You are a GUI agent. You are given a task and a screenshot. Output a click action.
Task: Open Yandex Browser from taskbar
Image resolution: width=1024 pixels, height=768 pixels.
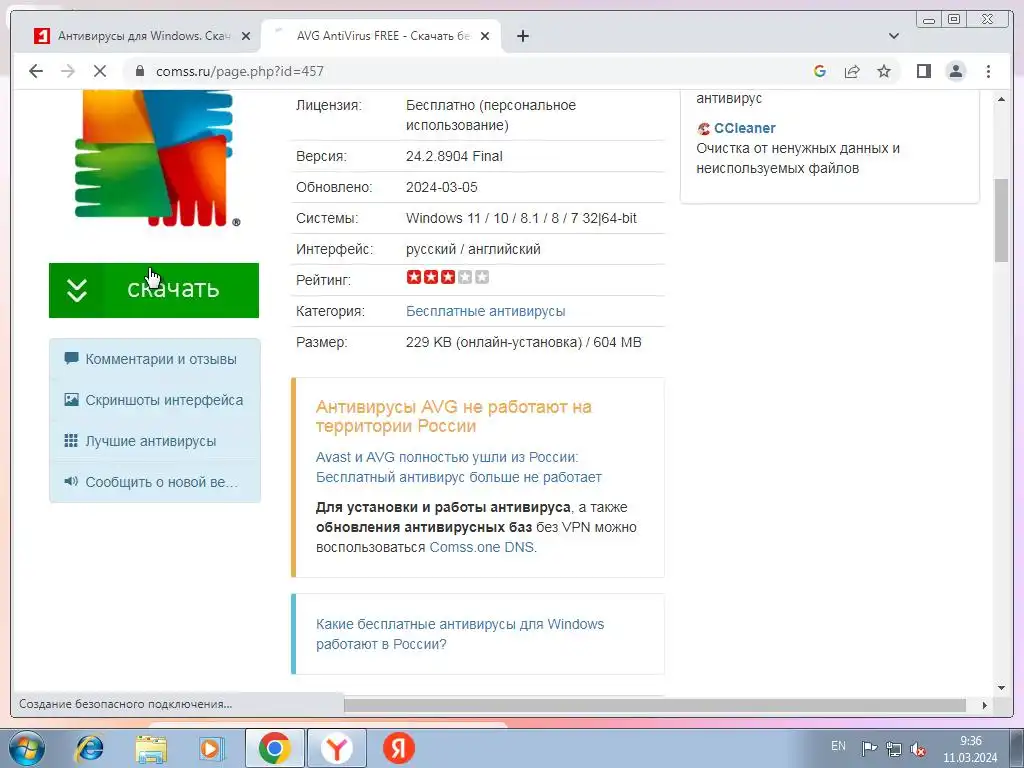(336, 748)
